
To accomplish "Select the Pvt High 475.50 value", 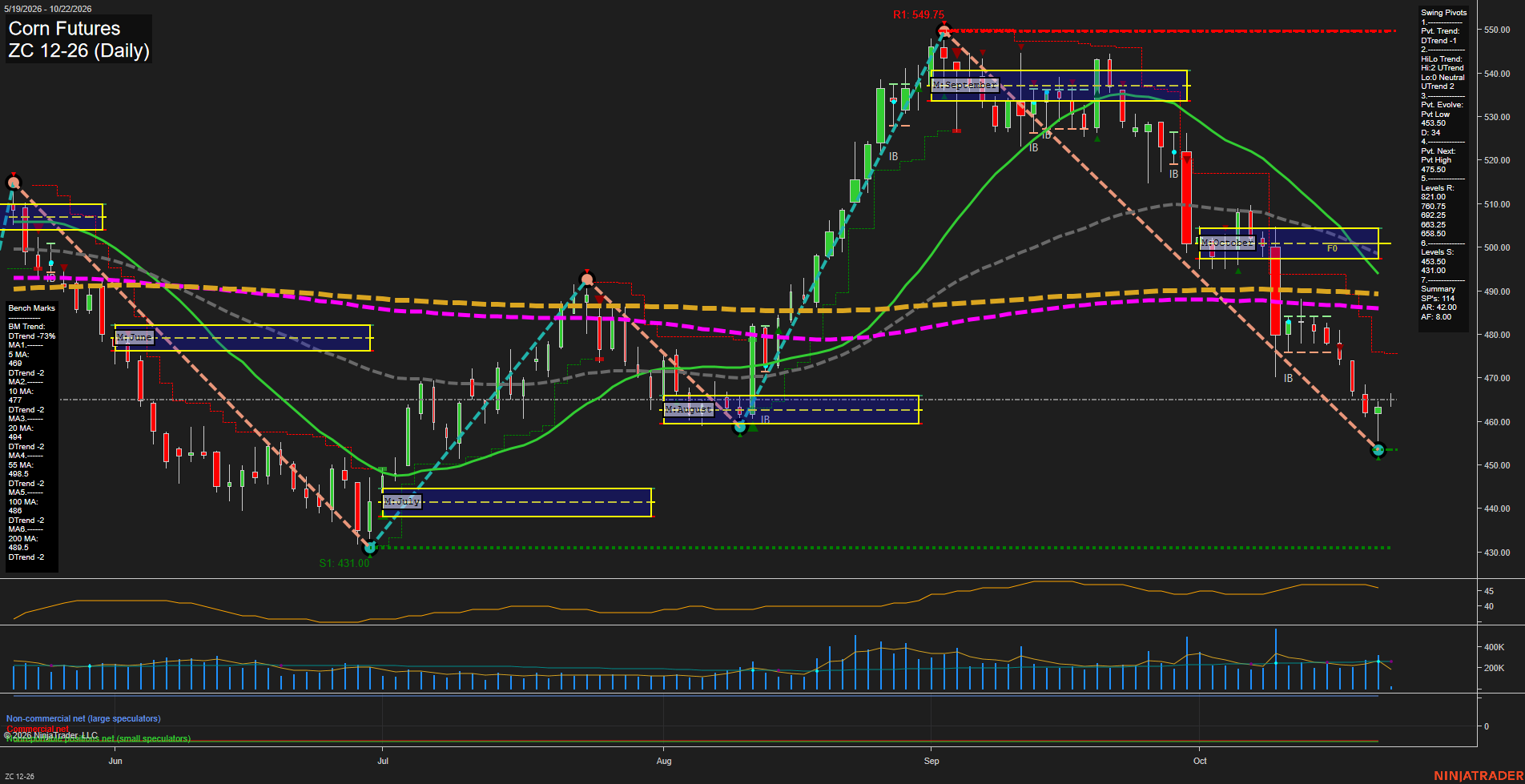I will point(1434,170).
